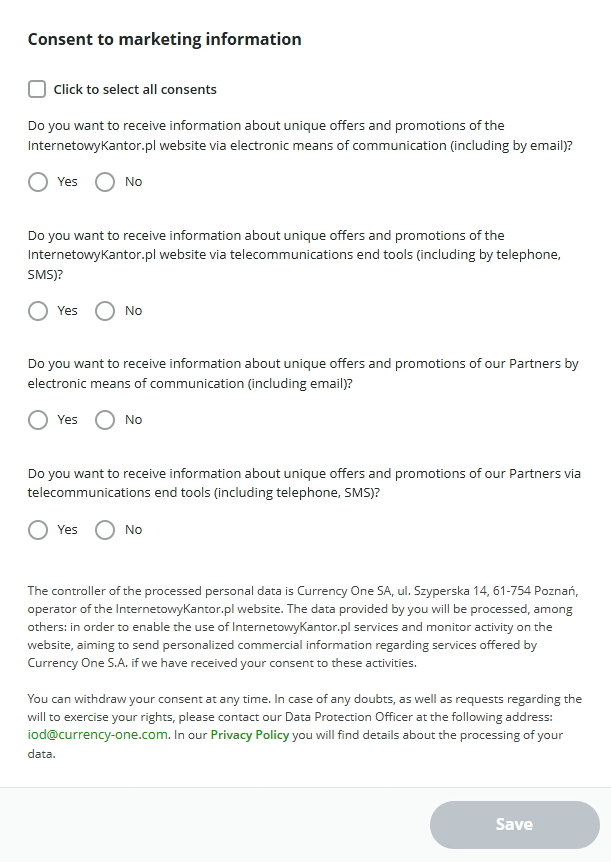The image size is (611, 862).
Task: Open the iod@currency-one.com email link
Action: tap(99, 735)
